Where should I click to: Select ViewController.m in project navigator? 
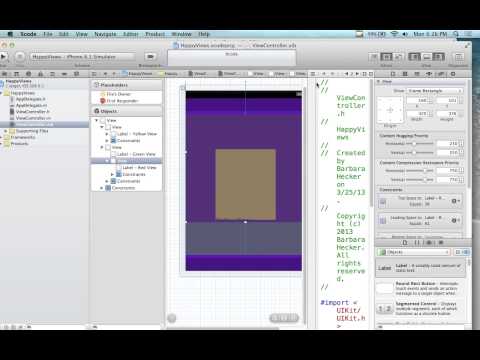[x=33, y=118]
